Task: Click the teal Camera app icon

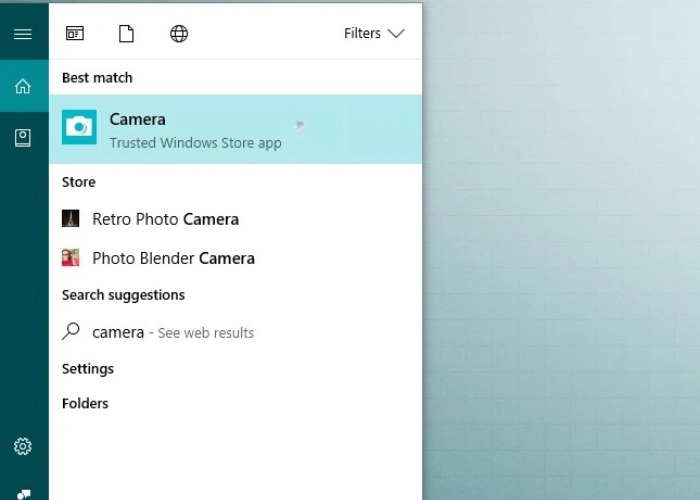Action: coord(79,127)
